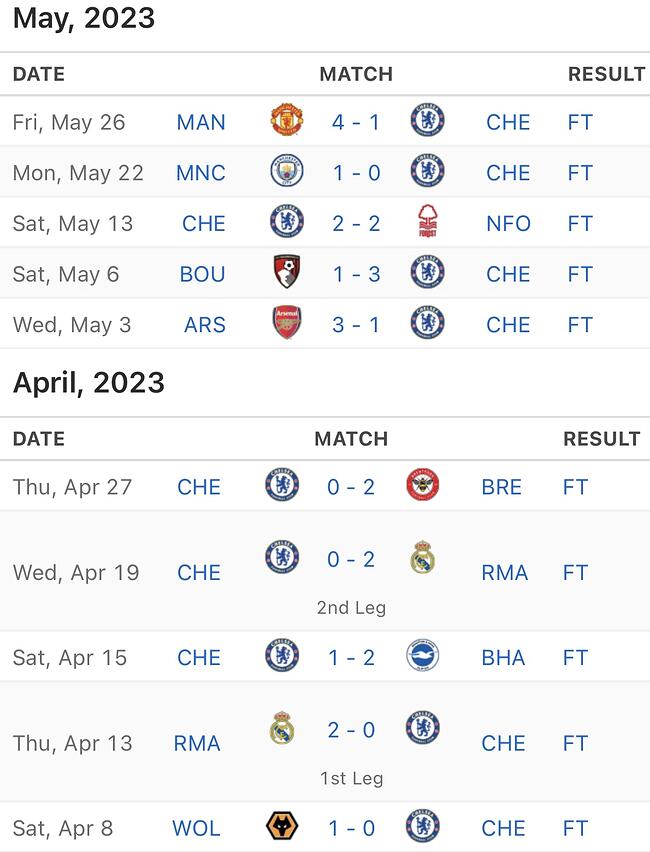Open the 4 - 1 score link
Viewport: 650px width, 852px height.
tap(355, 122)
